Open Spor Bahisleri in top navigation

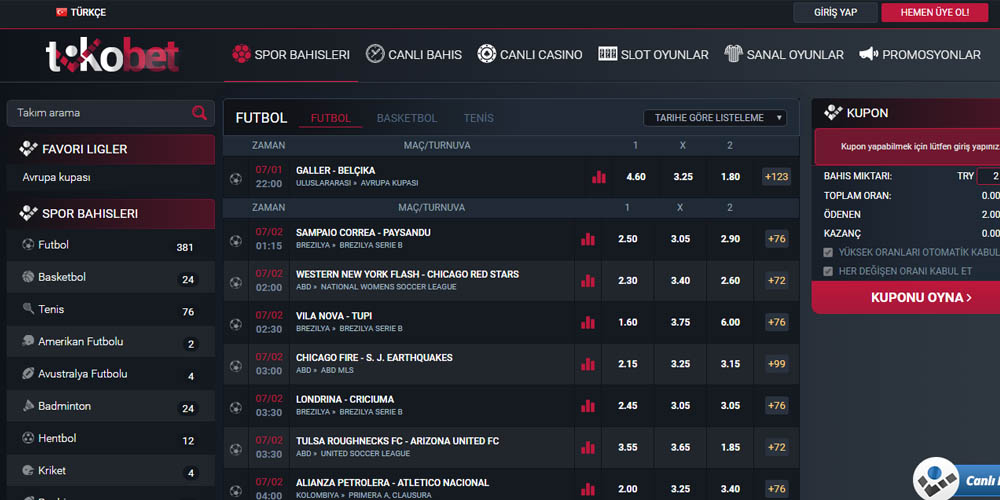(x=291, y=55)
